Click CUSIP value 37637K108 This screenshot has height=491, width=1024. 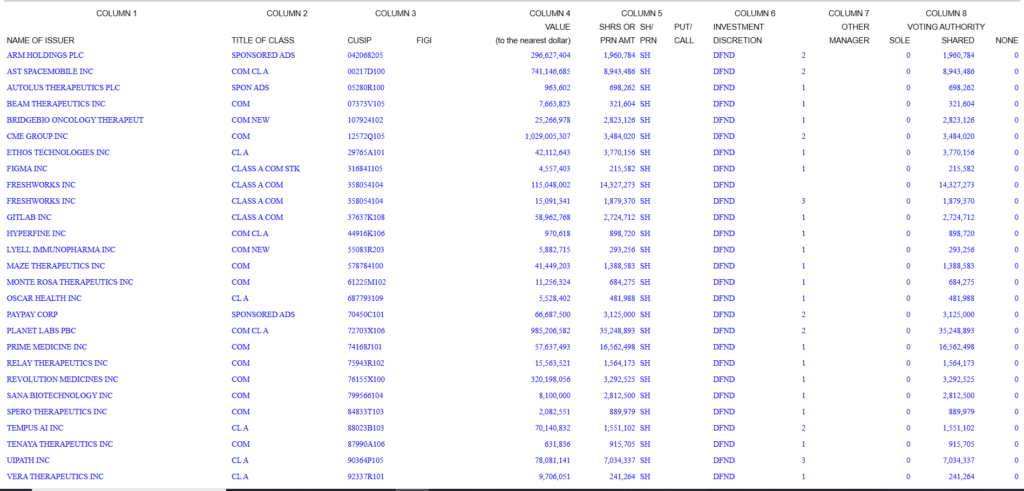pos(366,217)
